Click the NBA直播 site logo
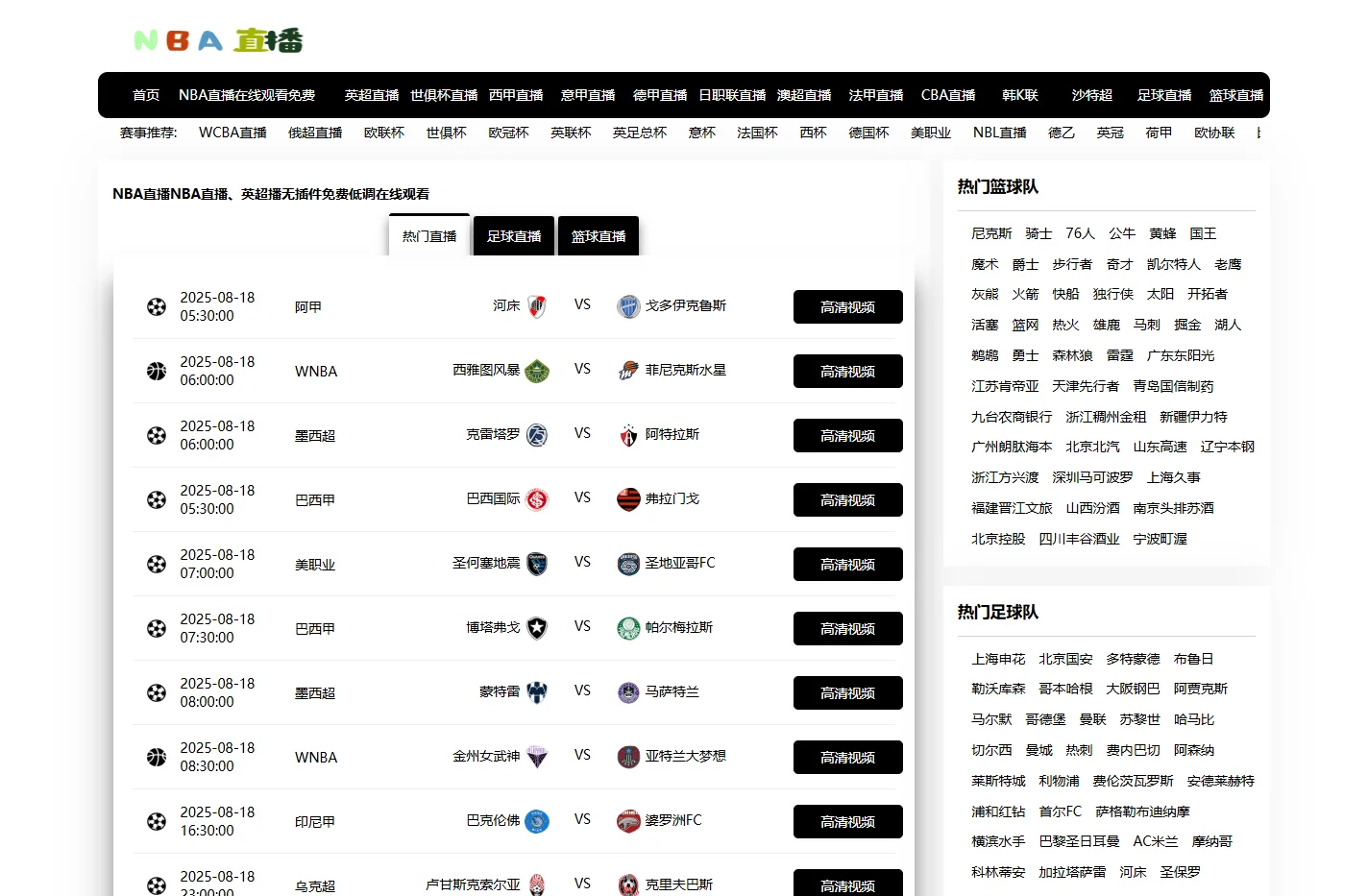The width and height of the screenshot is (1368, 896). click(218, 40)
